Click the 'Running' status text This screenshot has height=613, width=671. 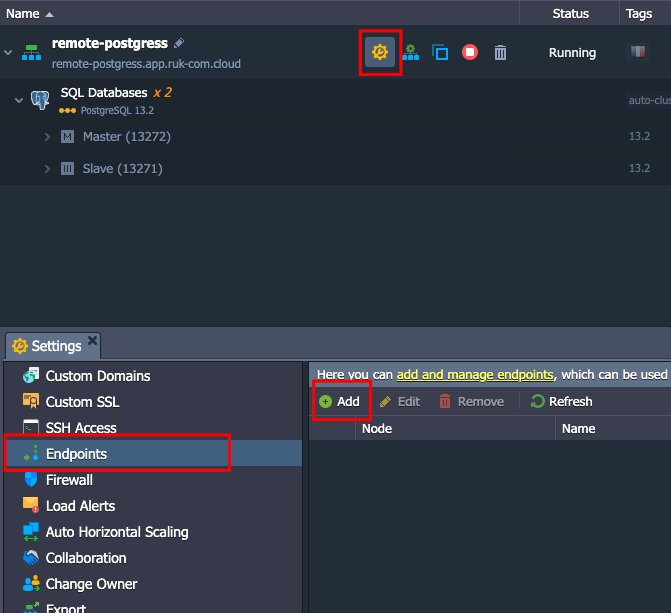573,53
